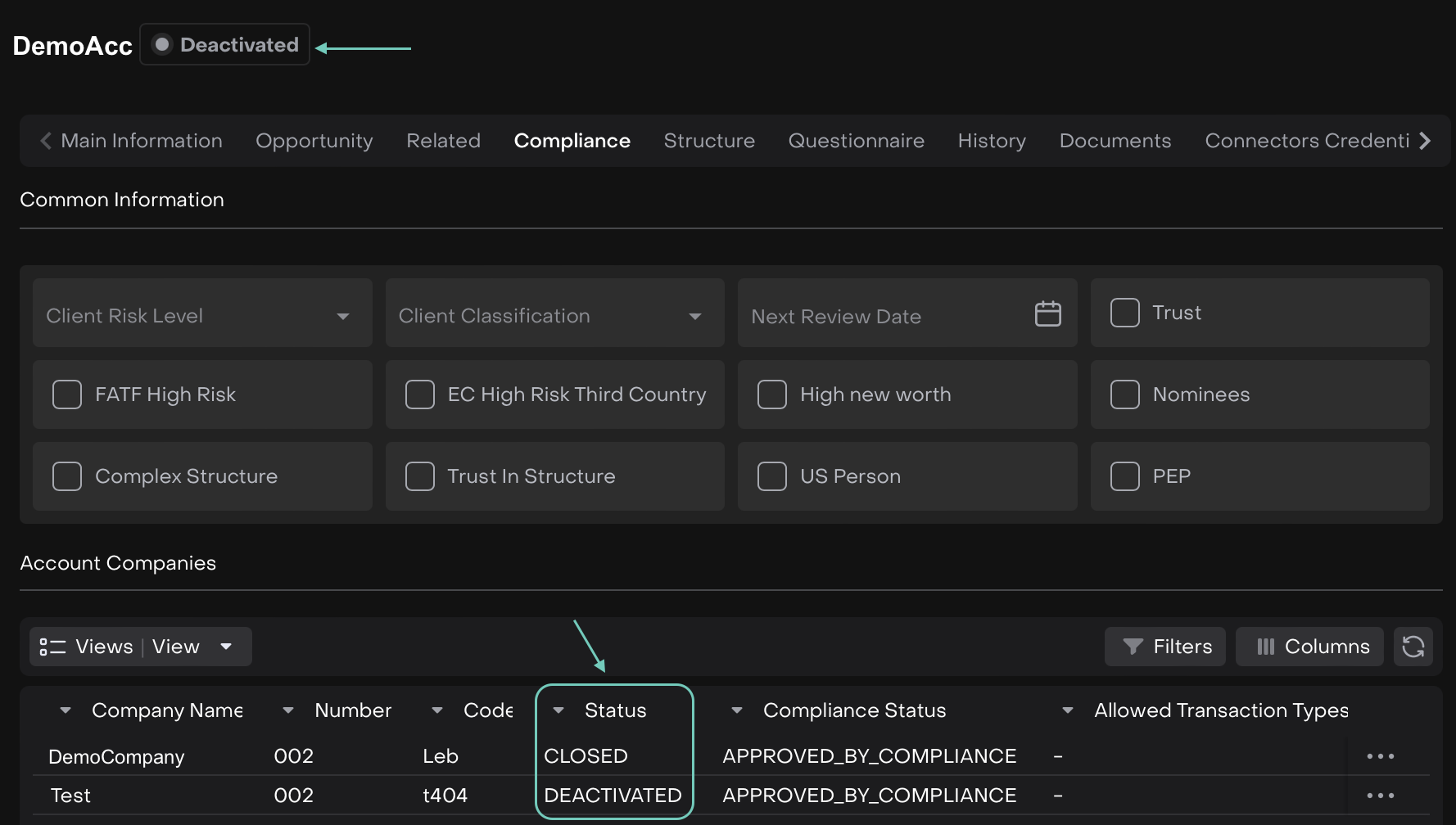Open three-dot menu for Test row
The width and height of the screenshot is (1456, 825).
tap(1380, 796)
